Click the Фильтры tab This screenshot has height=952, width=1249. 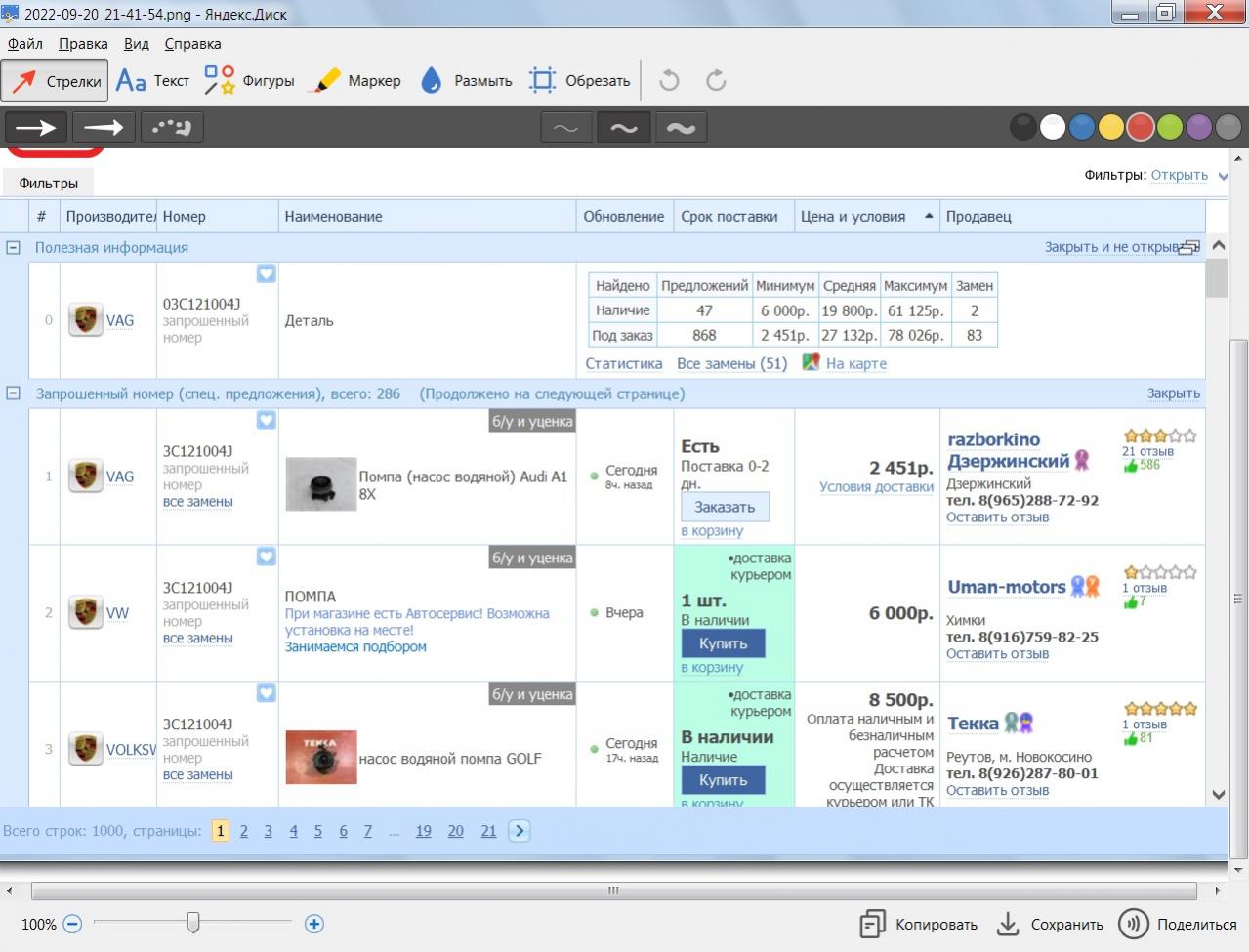[49, 183]
